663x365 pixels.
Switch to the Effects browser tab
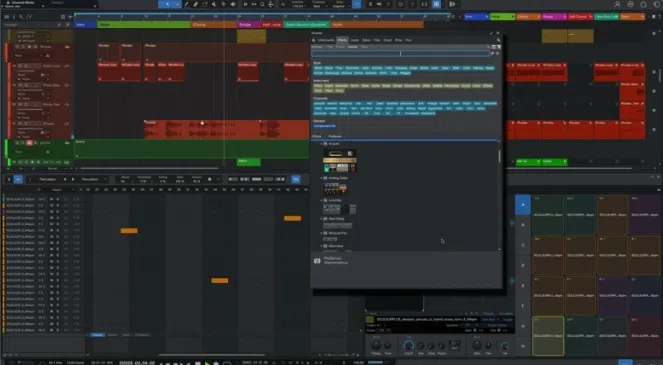pos(342,40)
